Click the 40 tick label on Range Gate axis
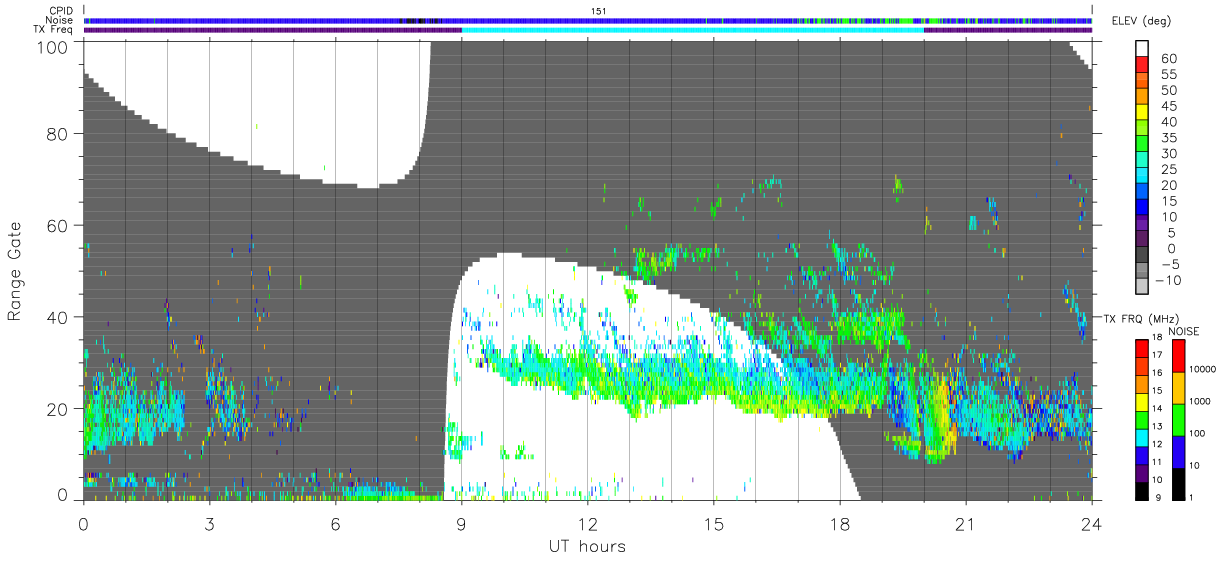Screen dimensions: 1228x567 point(58,317)
